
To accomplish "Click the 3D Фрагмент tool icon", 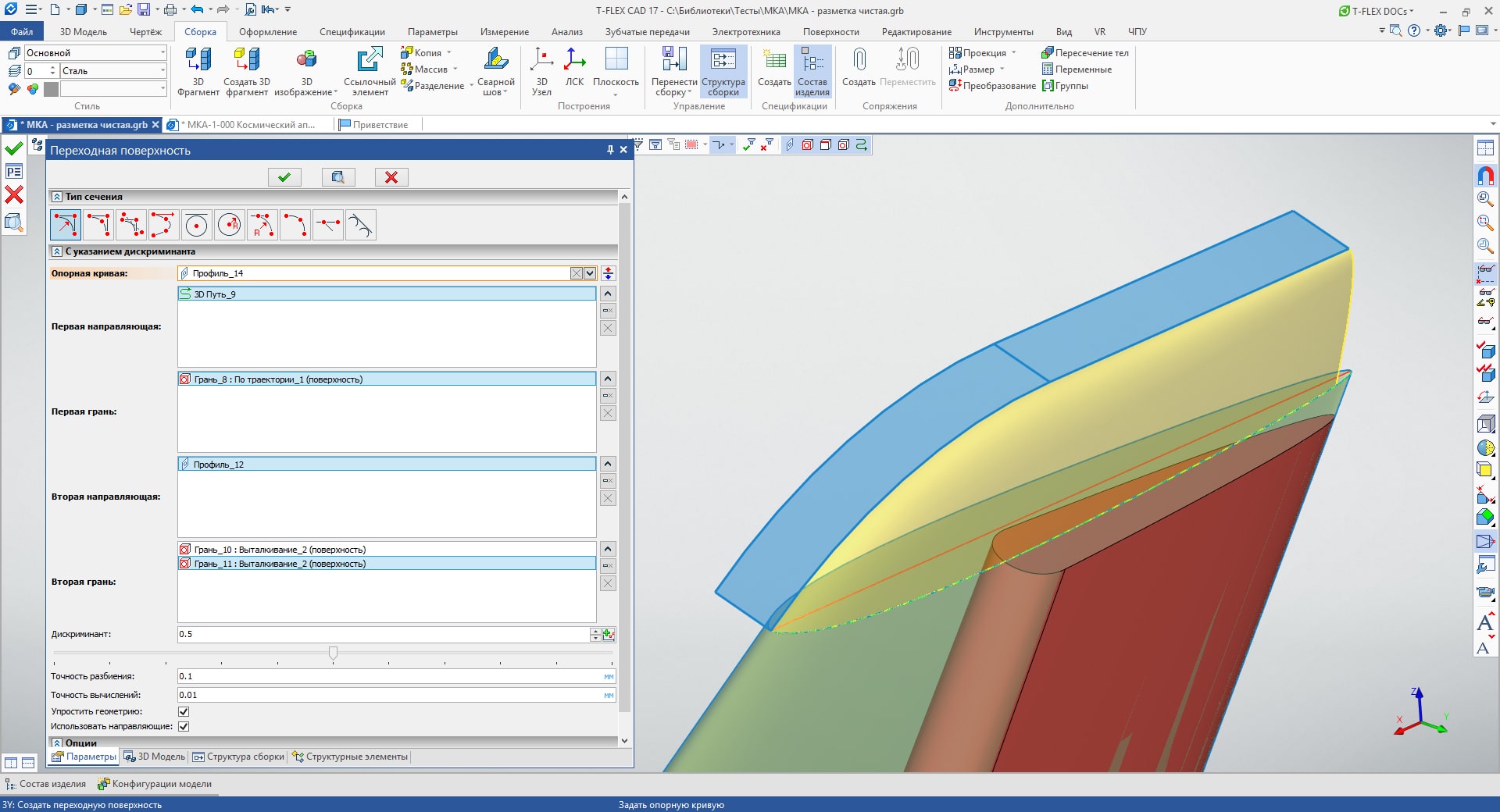I will coord(198,59).
